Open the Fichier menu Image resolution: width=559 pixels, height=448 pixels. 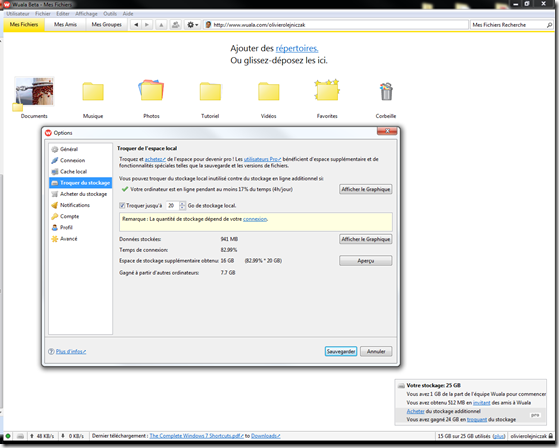43,14
